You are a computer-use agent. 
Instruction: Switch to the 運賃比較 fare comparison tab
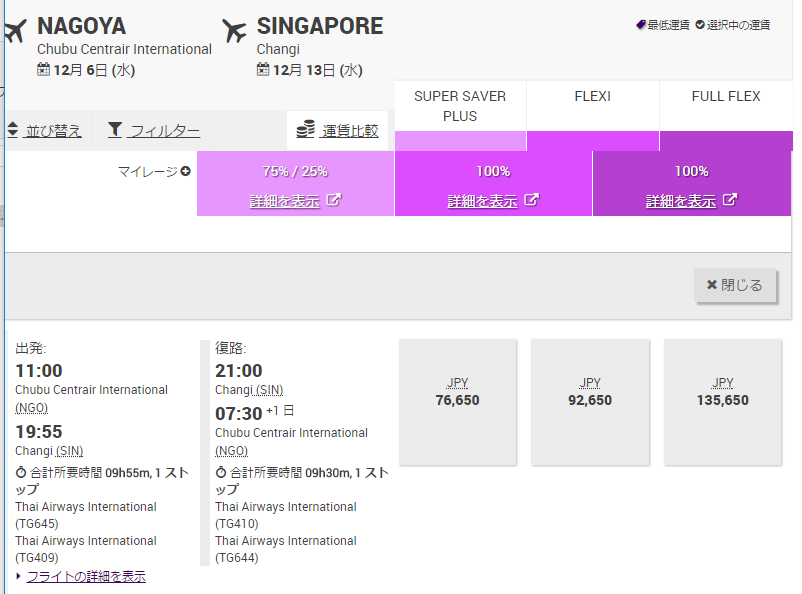(x=349, y=131)
